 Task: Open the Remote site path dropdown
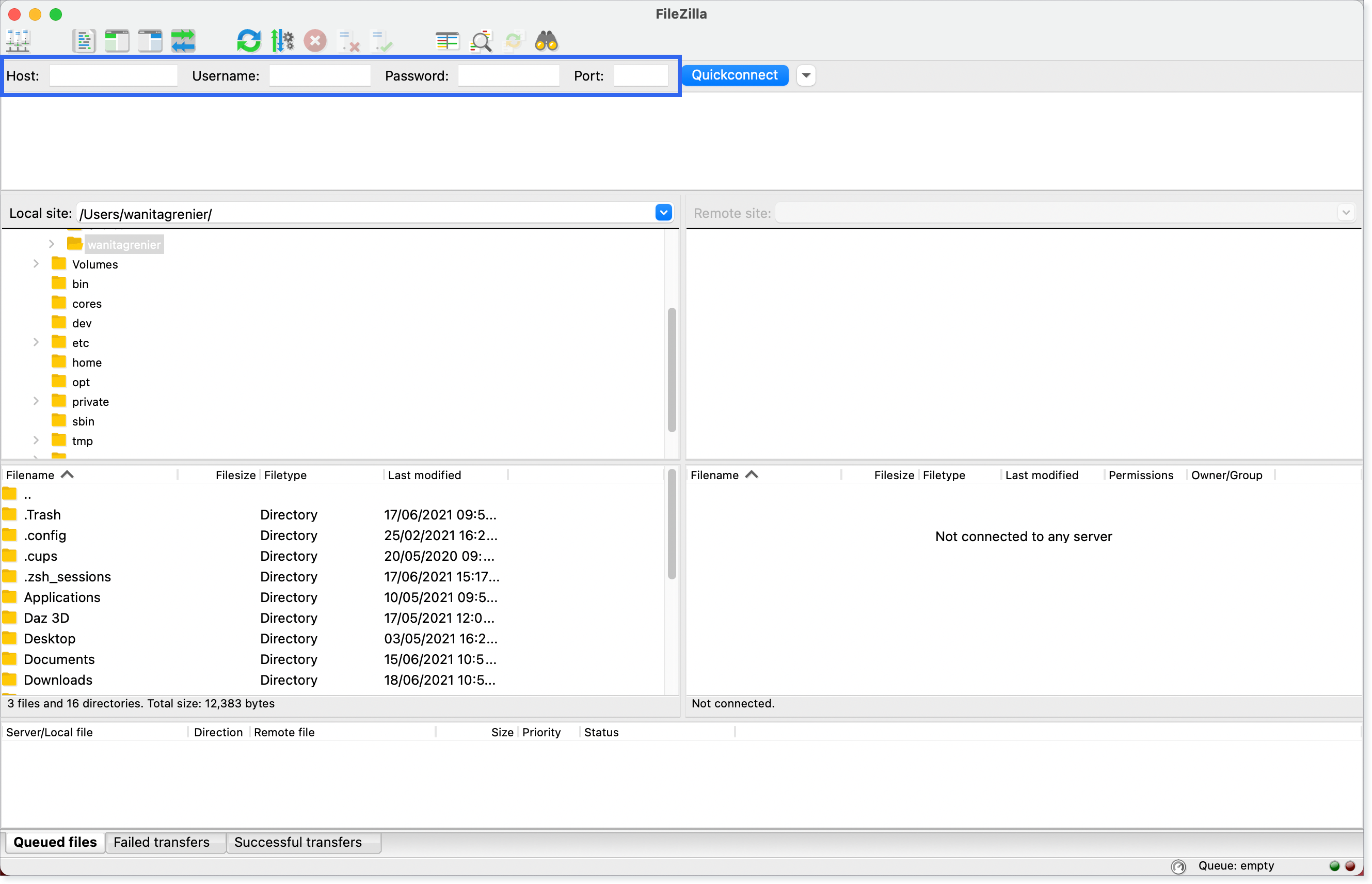tap(1346, 213)
